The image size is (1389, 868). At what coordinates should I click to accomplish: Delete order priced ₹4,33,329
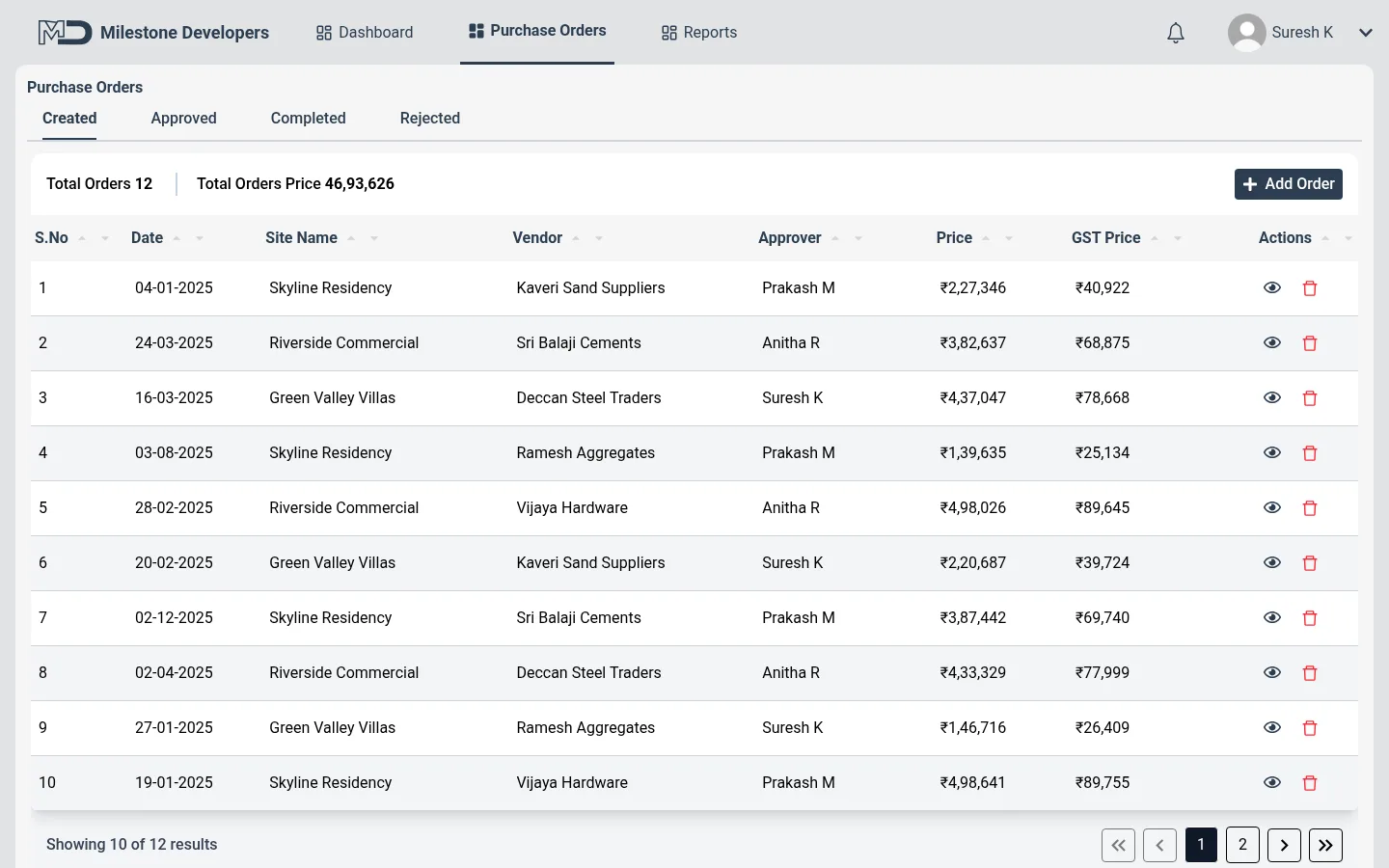pyautogui.click(x=1310, y=673)
